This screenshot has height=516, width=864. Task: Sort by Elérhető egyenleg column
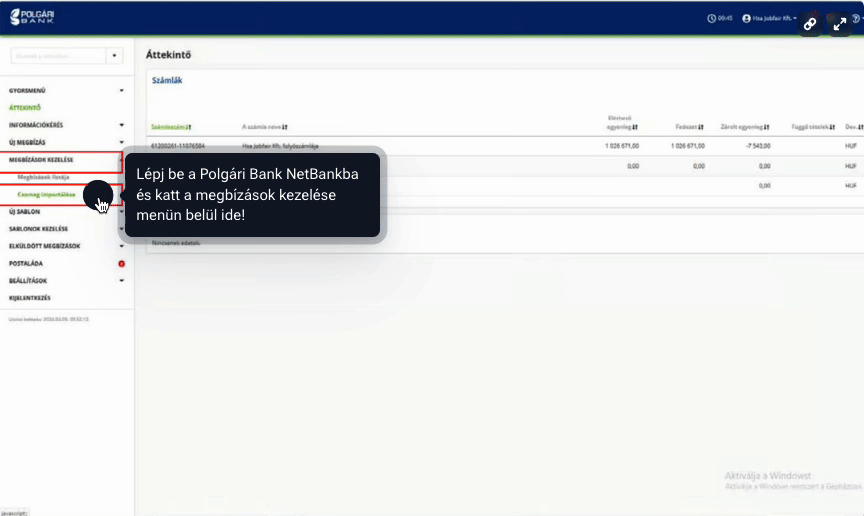[x=622, y=122]
